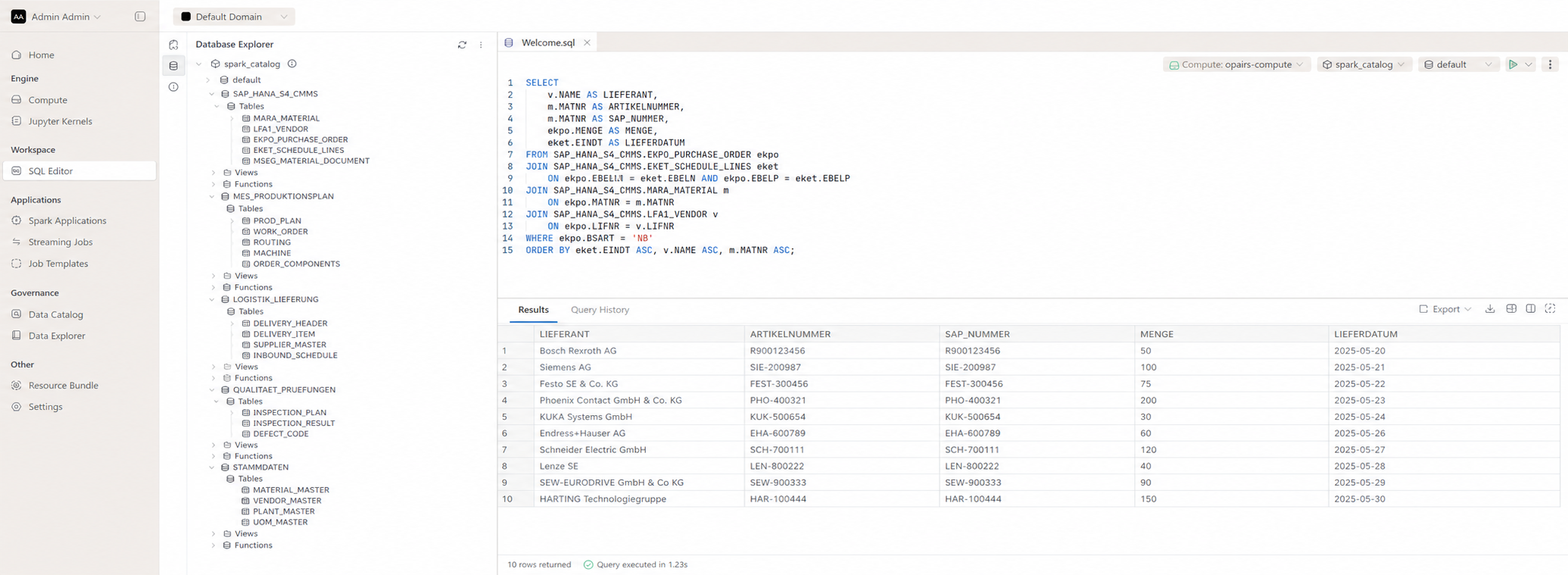
Task: Collapse STAMMDATEN schema
Action: click(x=212, y=467)
